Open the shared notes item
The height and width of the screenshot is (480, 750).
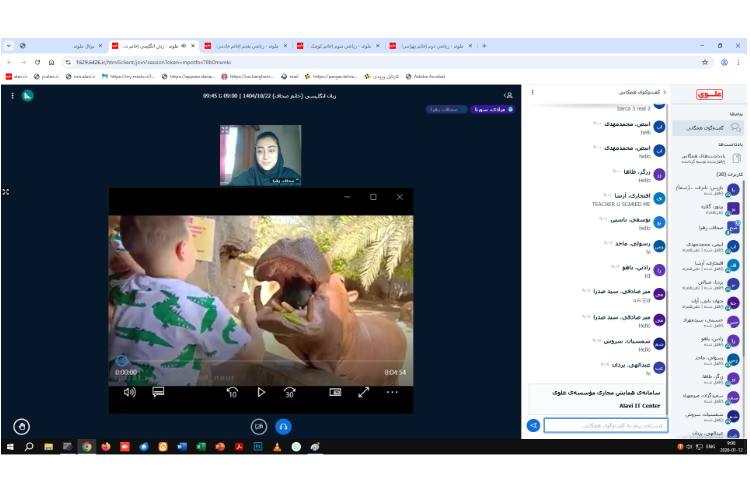click(713, 157)
